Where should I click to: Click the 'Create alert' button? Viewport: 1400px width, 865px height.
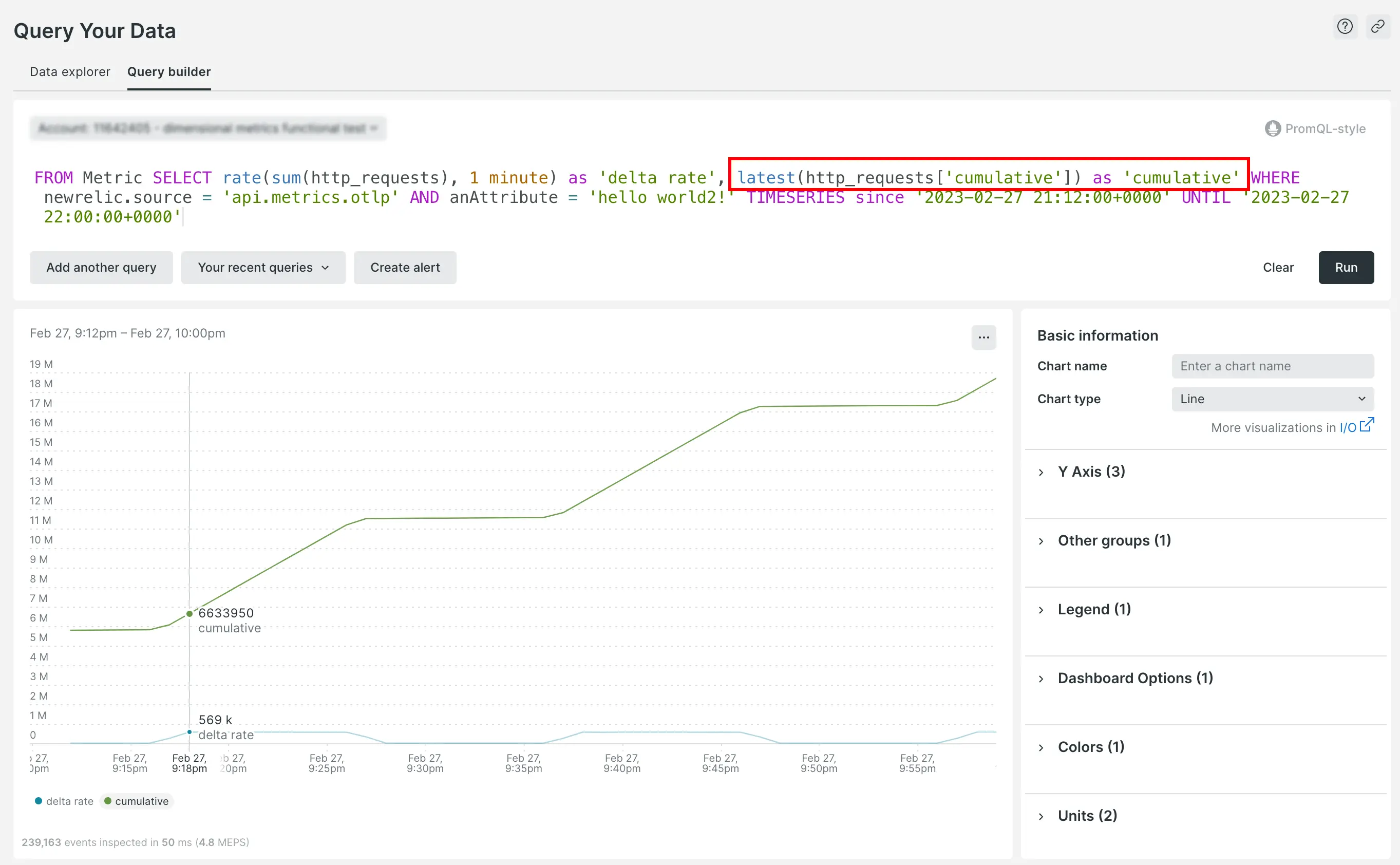click(x=405, y=267)
